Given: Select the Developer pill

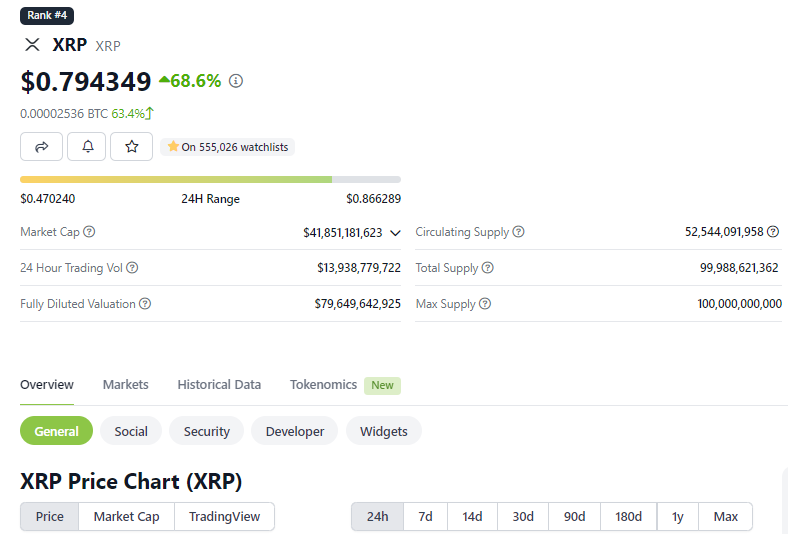Looking at the screenshot, I should tap(295, 431).
